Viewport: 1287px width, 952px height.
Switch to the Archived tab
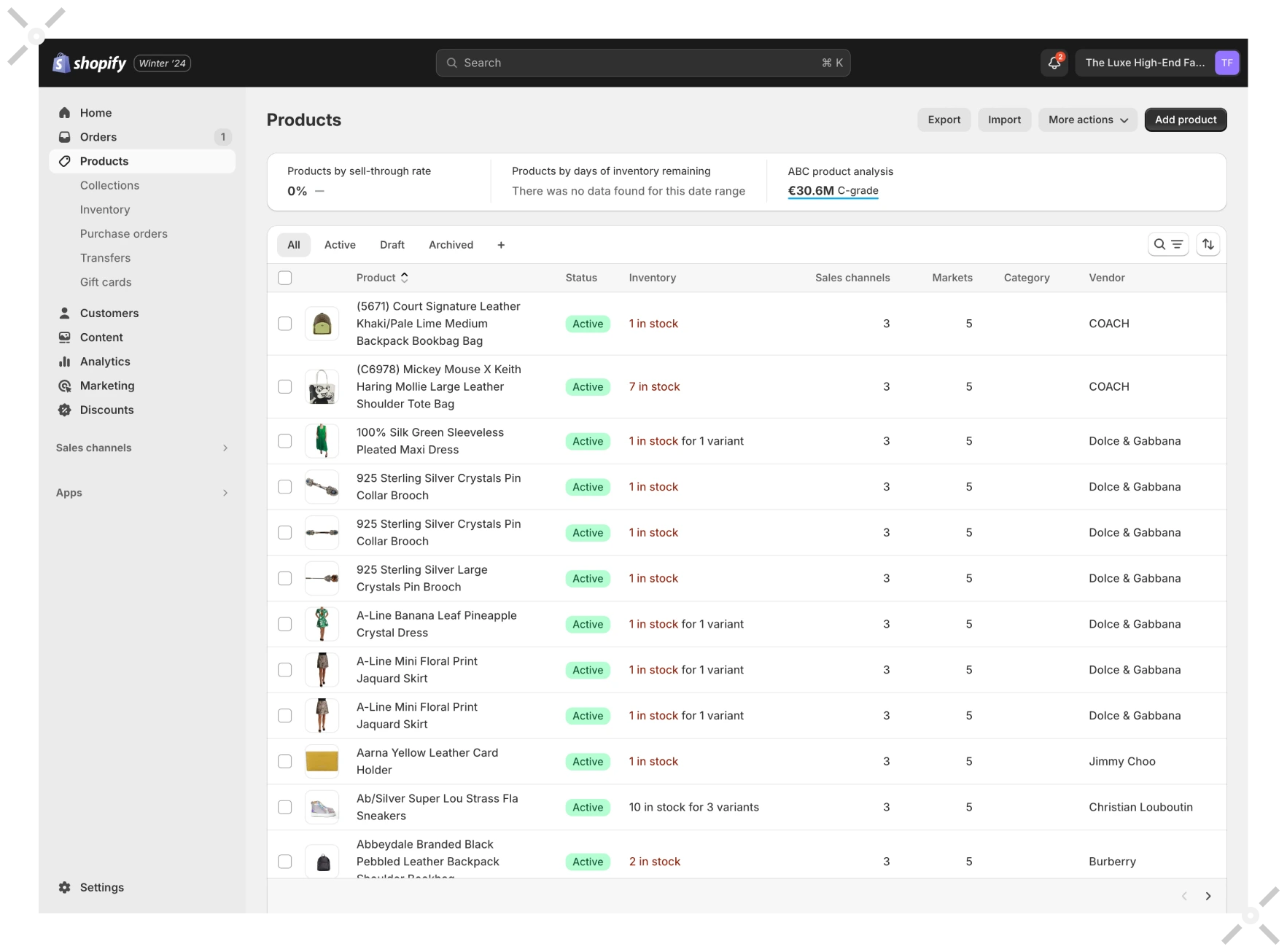point(451,245)
